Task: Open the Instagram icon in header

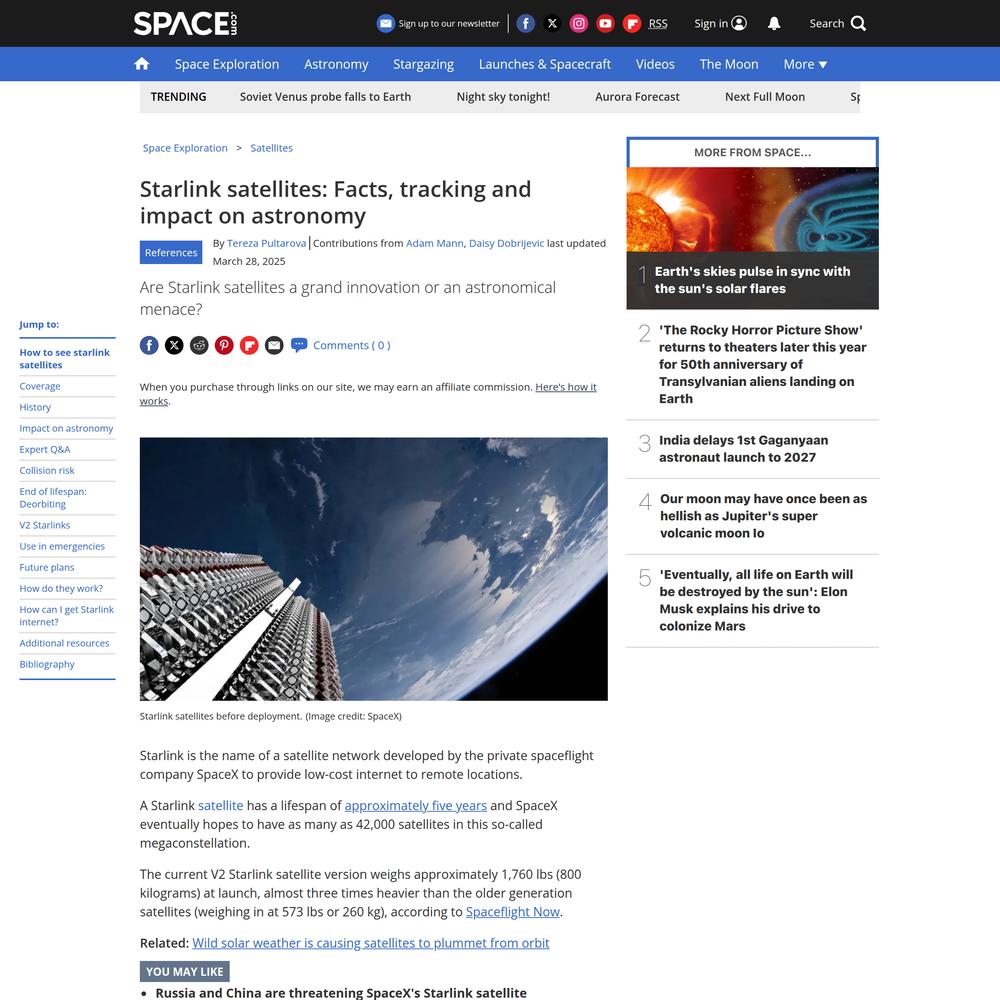Action: [x=578, y=24]
